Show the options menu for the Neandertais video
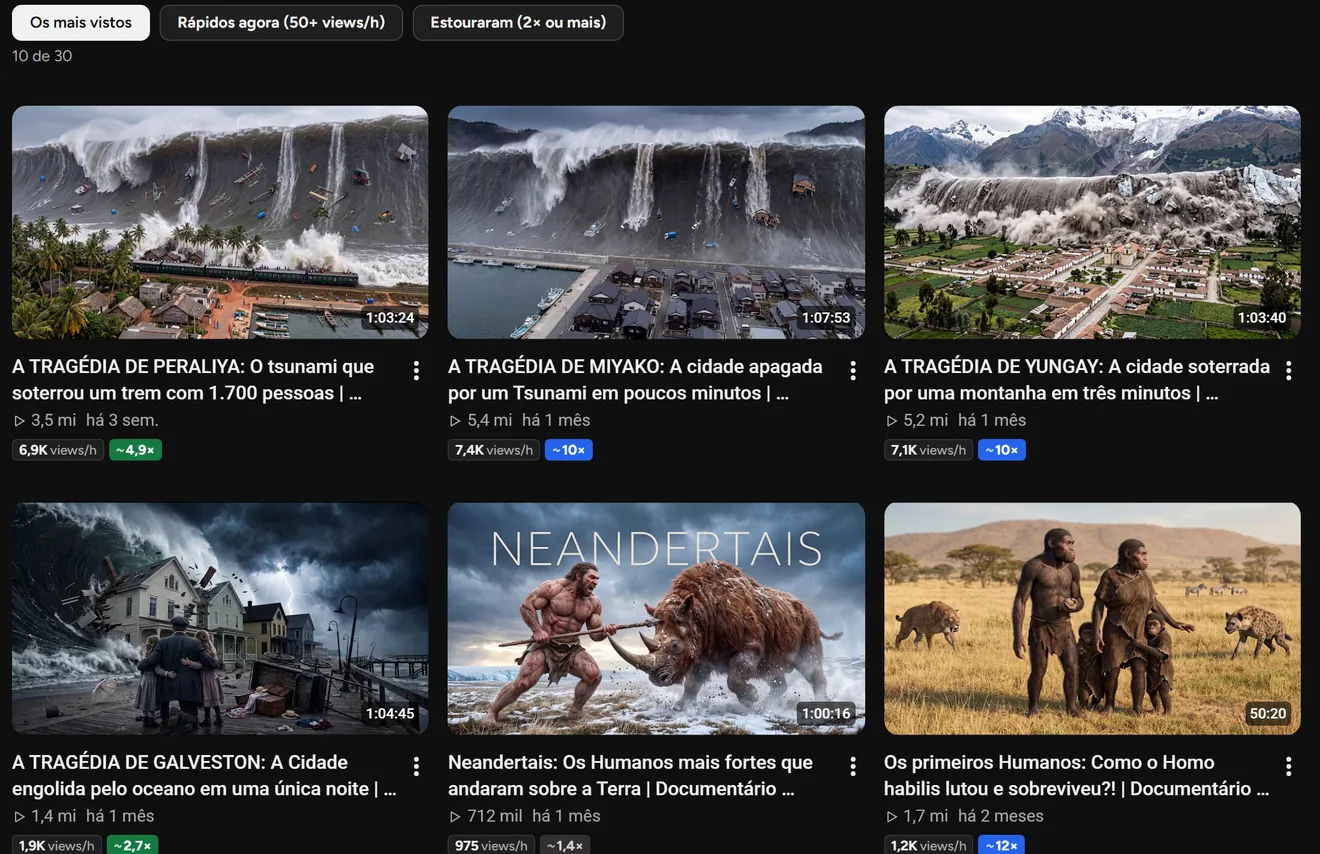The width and height of the screenshot is (1320, 854). pyautogui.click(x=853, y=767)
